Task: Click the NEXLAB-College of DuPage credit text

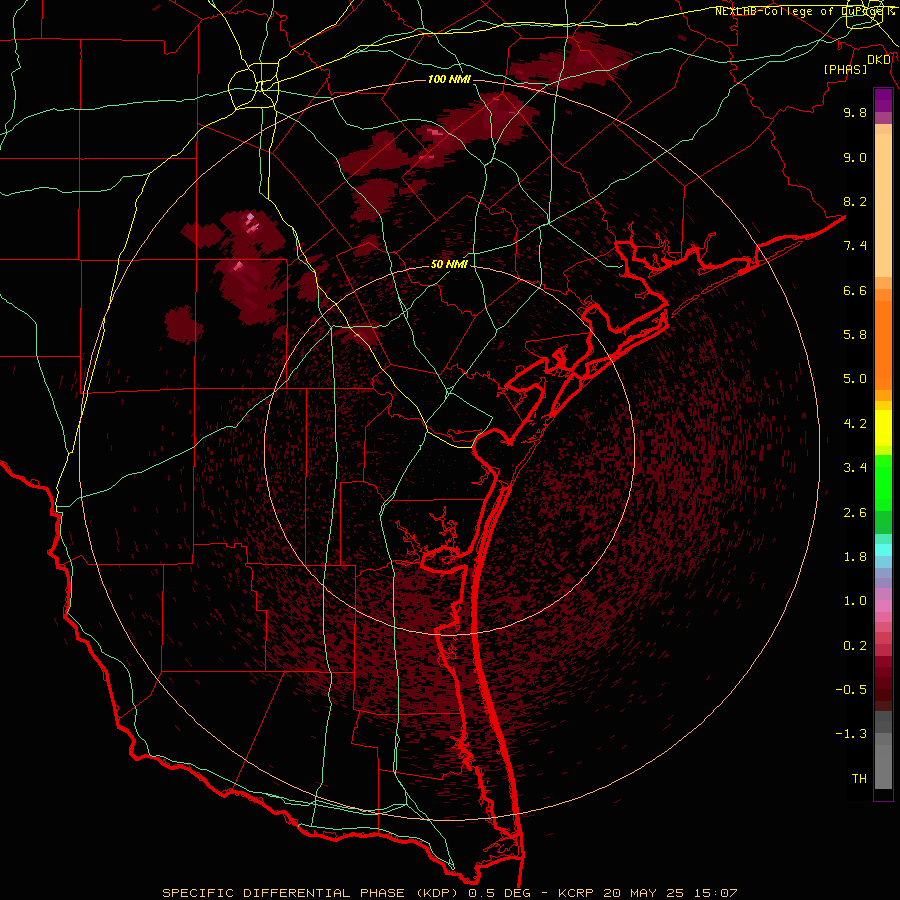Action: [804, 11]
